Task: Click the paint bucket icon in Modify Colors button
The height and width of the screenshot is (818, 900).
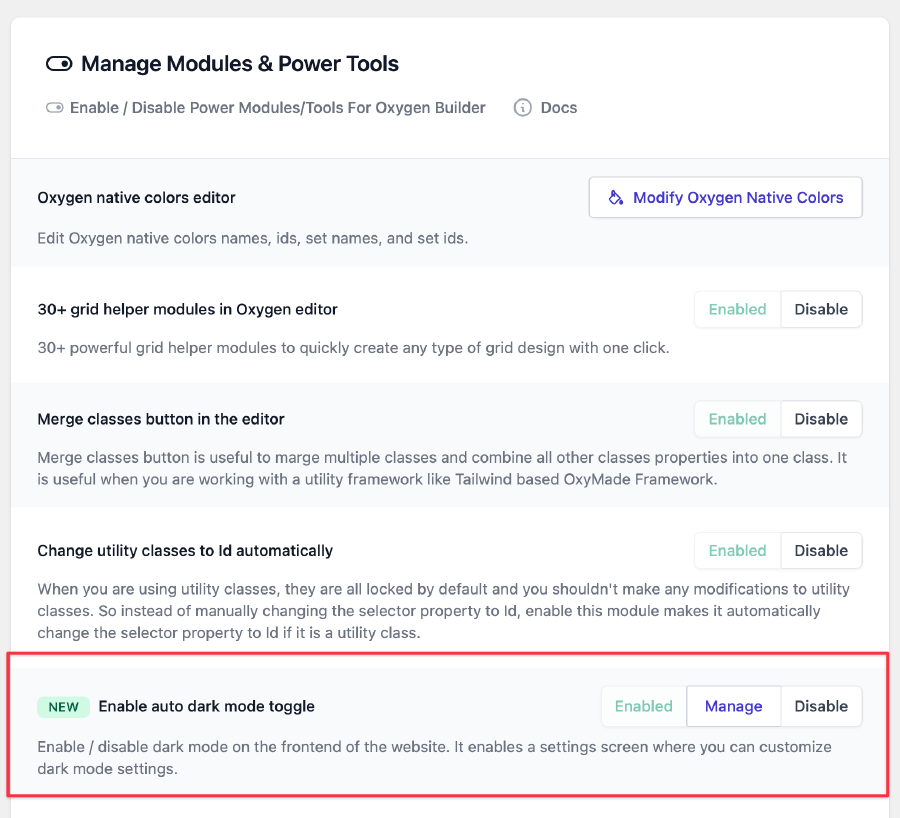Action: tap(615, 197)
